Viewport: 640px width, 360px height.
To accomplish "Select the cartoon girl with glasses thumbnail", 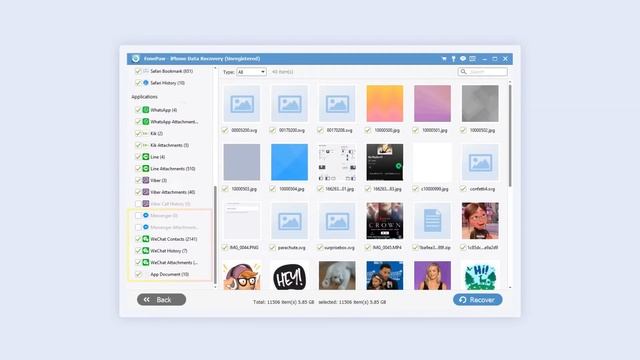I will 242,276.
